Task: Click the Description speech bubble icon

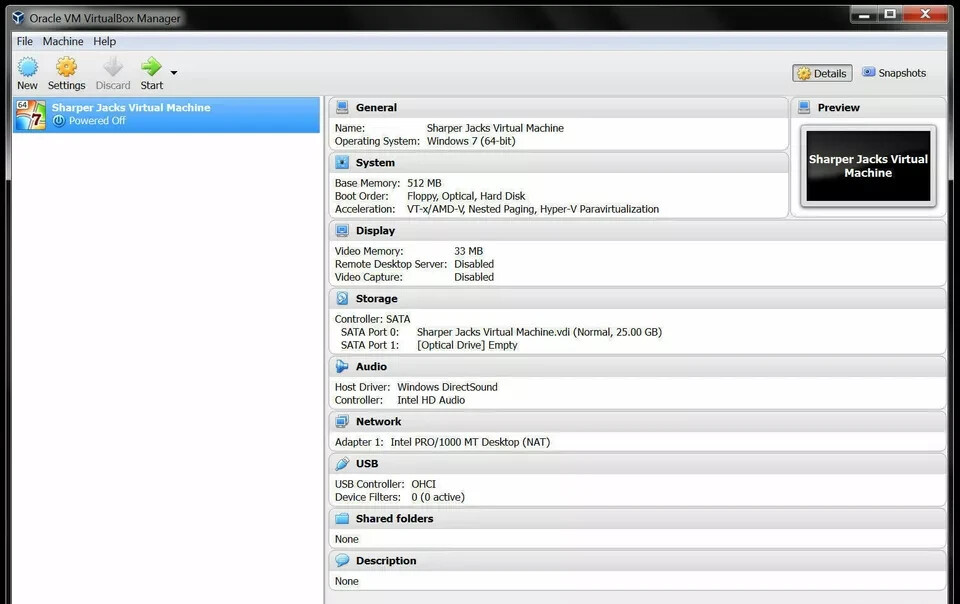Action: [342, 560]
